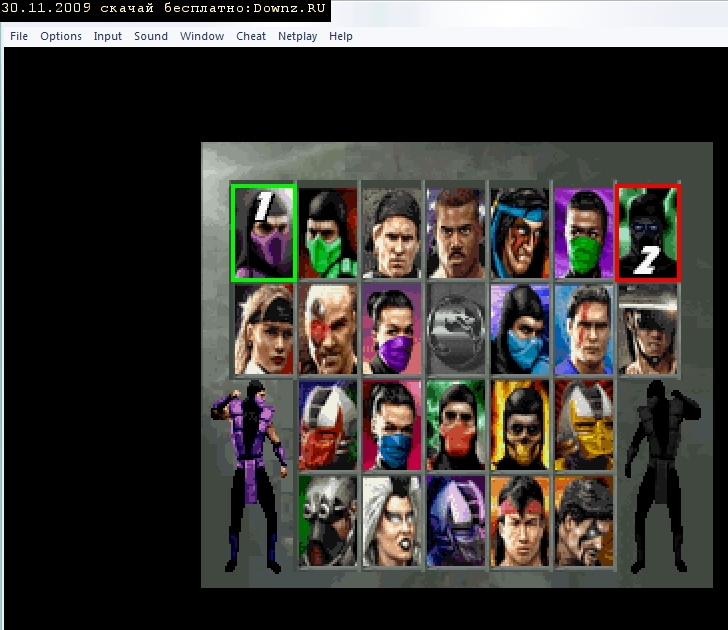
Task: Pick classic Sub-Zero with blue mask
Action: click(x=520, y=329)
